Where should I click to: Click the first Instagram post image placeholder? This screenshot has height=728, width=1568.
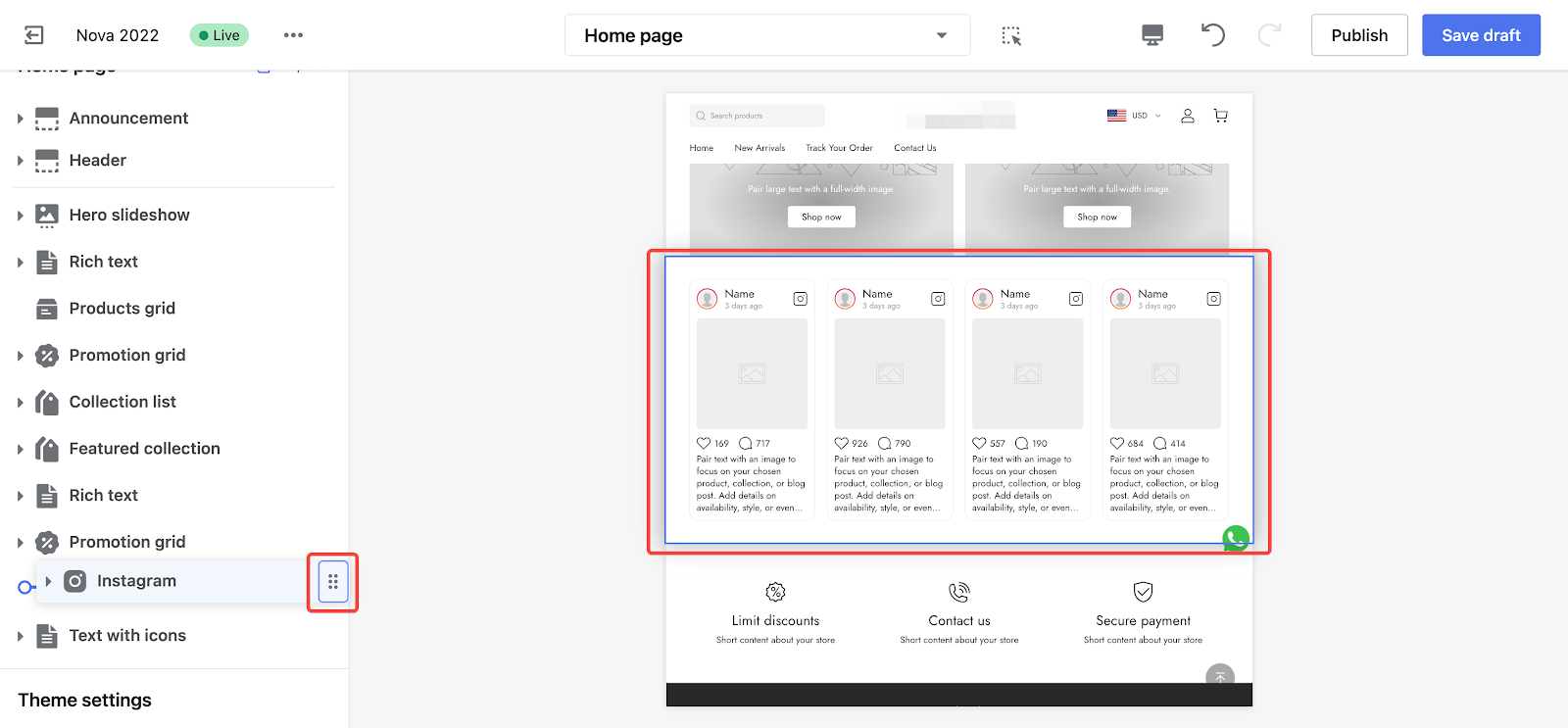pos(752,373)
